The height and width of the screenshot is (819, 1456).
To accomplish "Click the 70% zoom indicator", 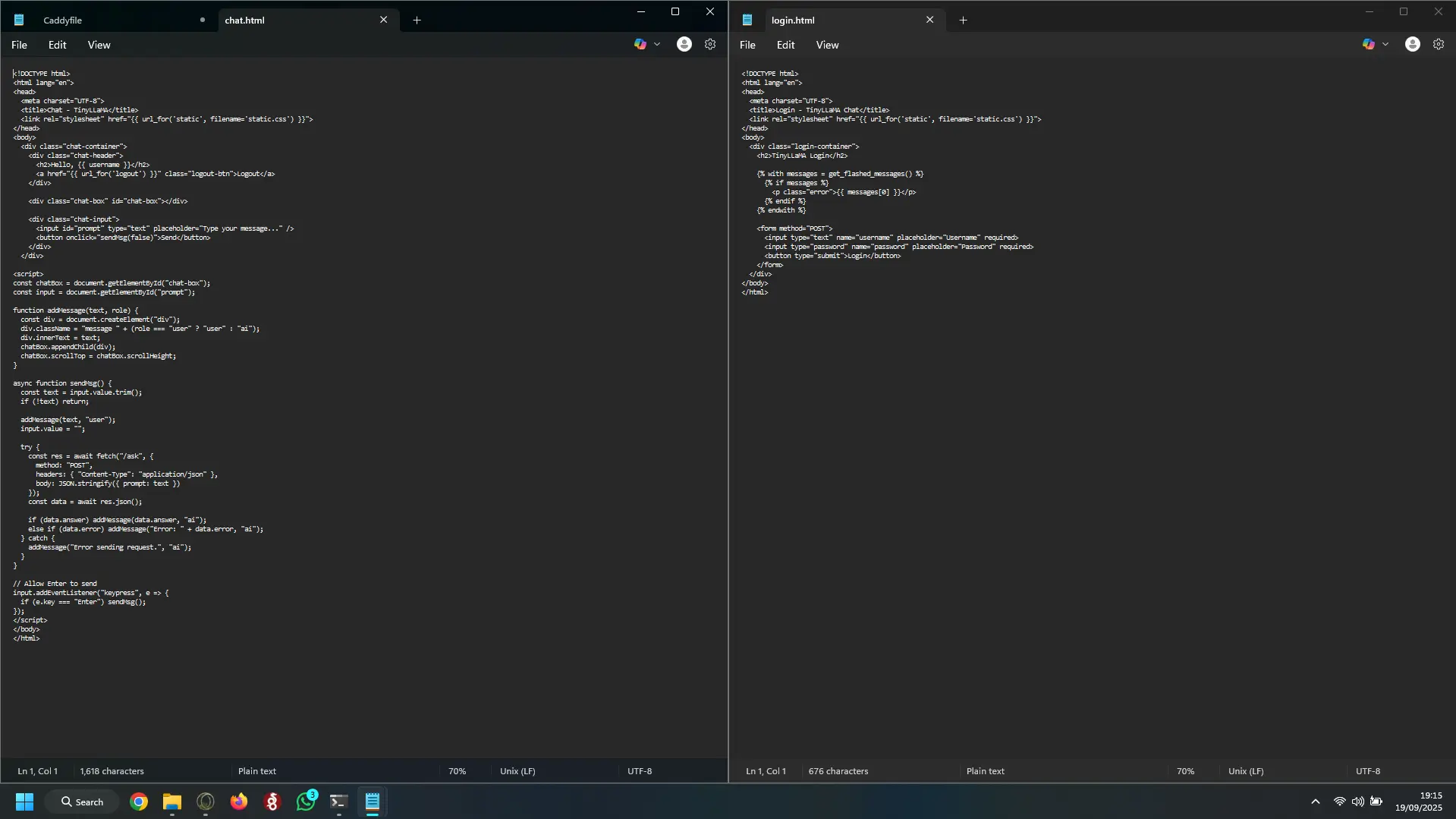I will pos(457,770).
